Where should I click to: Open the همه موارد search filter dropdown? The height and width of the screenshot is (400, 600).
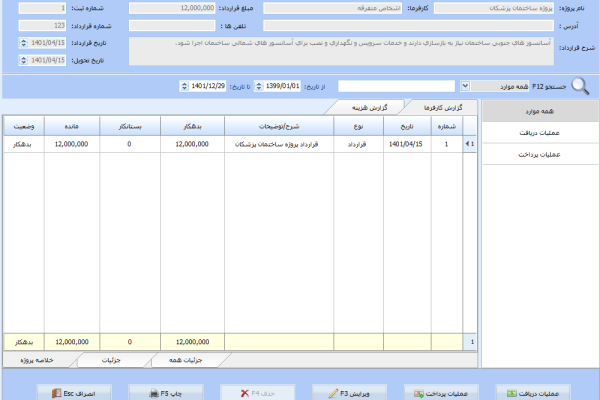click(x=465, y=86)
